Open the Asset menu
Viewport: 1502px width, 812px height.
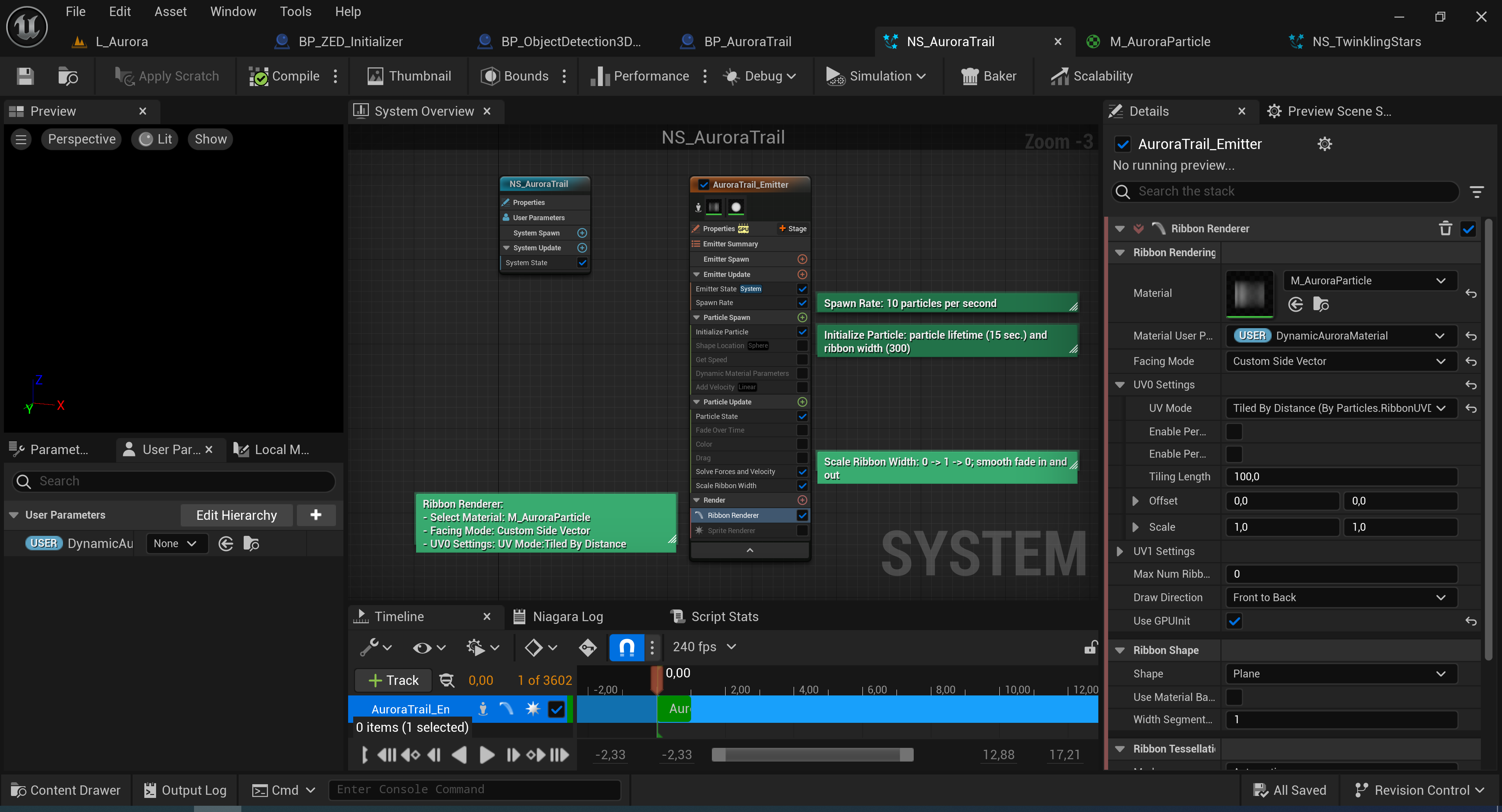pos(170,12)
